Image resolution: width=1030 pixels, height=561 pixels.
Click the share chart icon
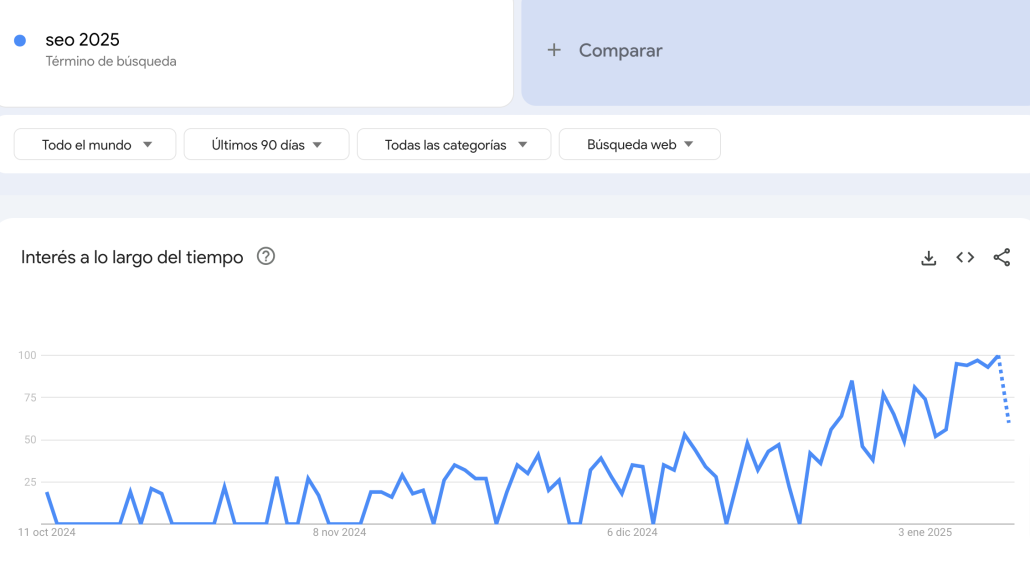[x=1001, y=258]
